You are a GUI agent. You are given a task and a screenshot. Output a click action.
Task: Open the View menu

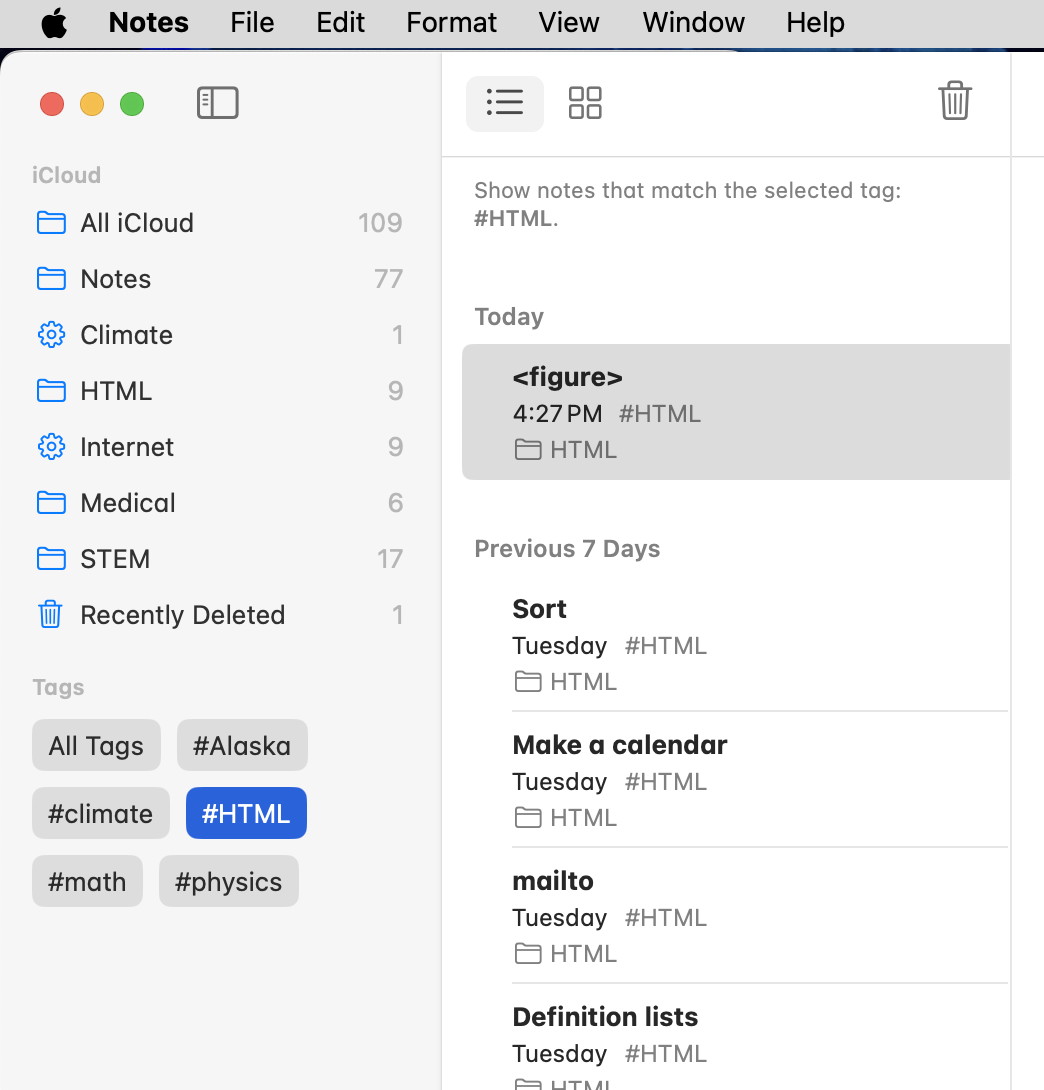(569, 23)
